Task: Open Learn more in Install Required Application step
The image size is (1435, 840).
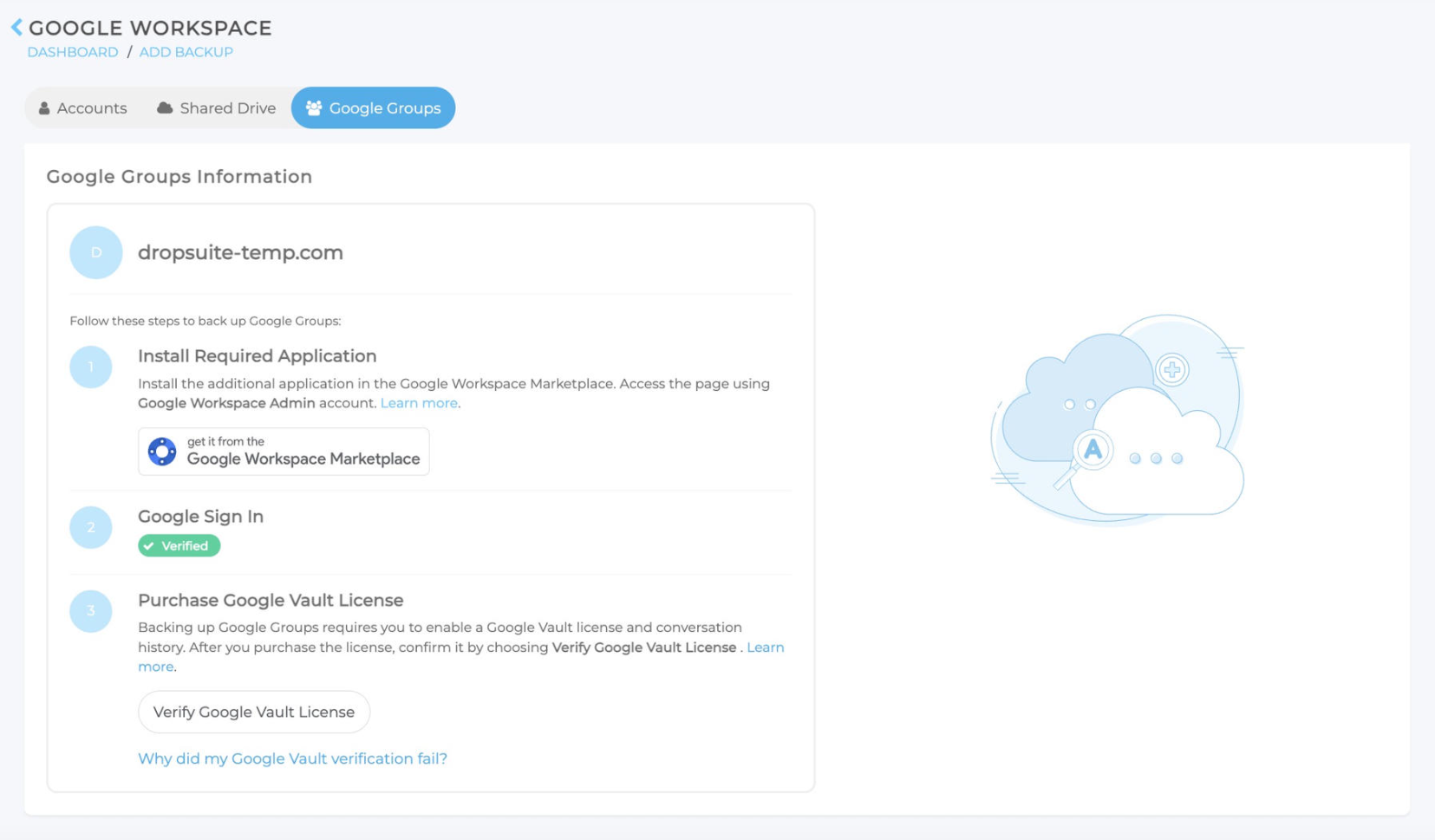Action: point(419,403)
